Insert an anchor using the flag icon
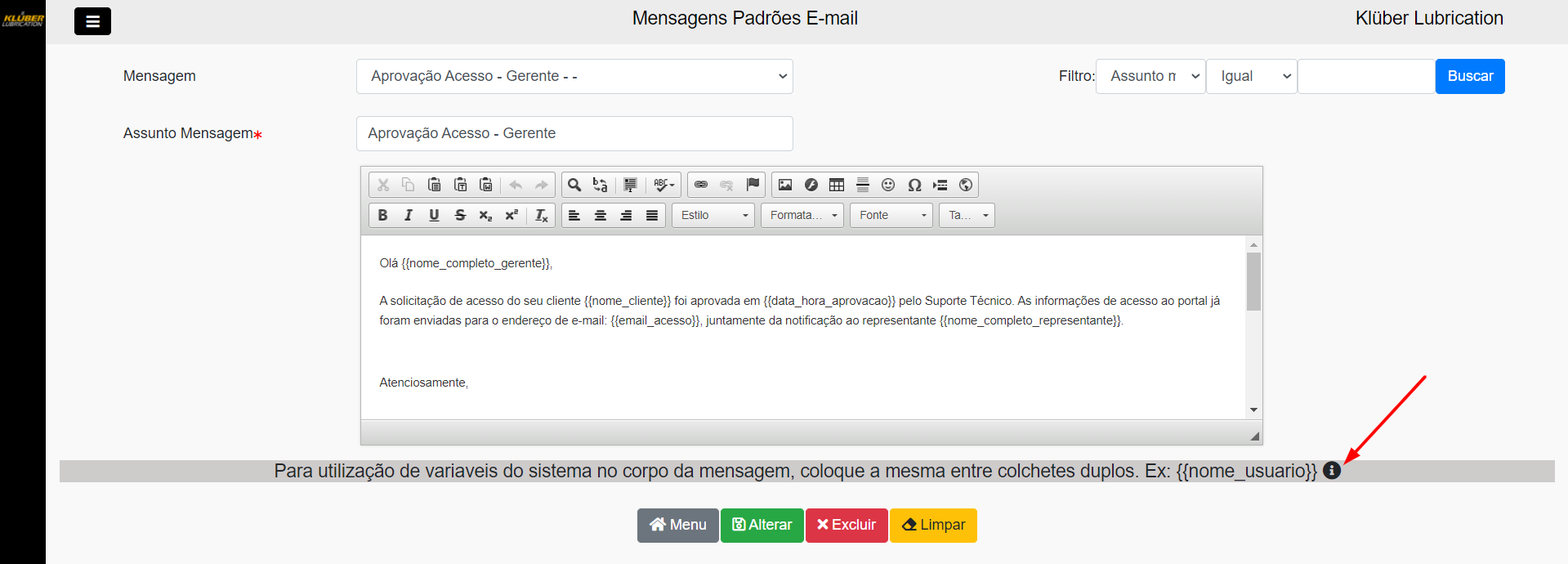1568x564 pixels. [x=753, y=185]
